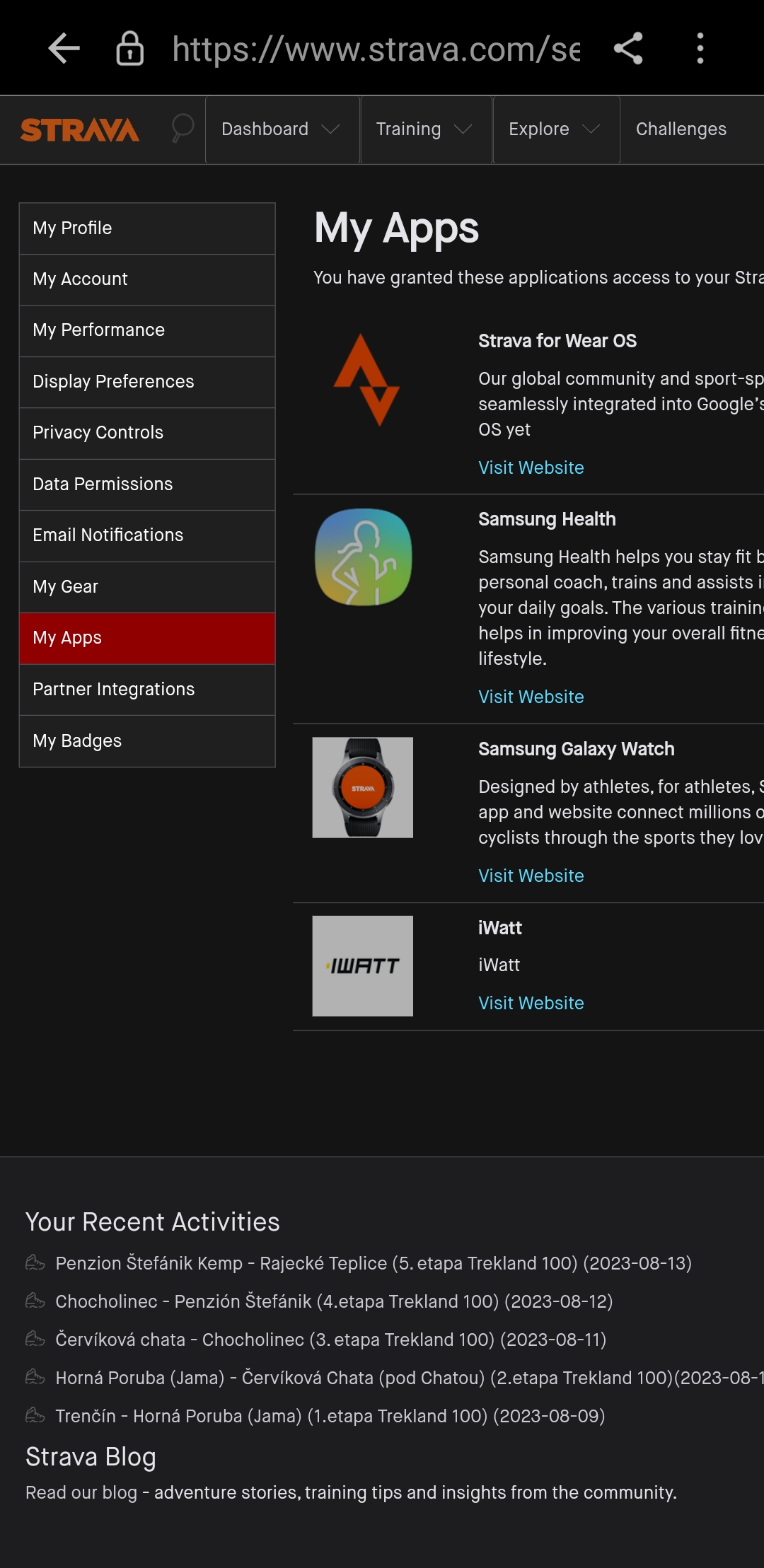The width and height of the screenshot is (764, 1568).
Task: Expand the Training dropdown menu
Action: pos(424,129)
